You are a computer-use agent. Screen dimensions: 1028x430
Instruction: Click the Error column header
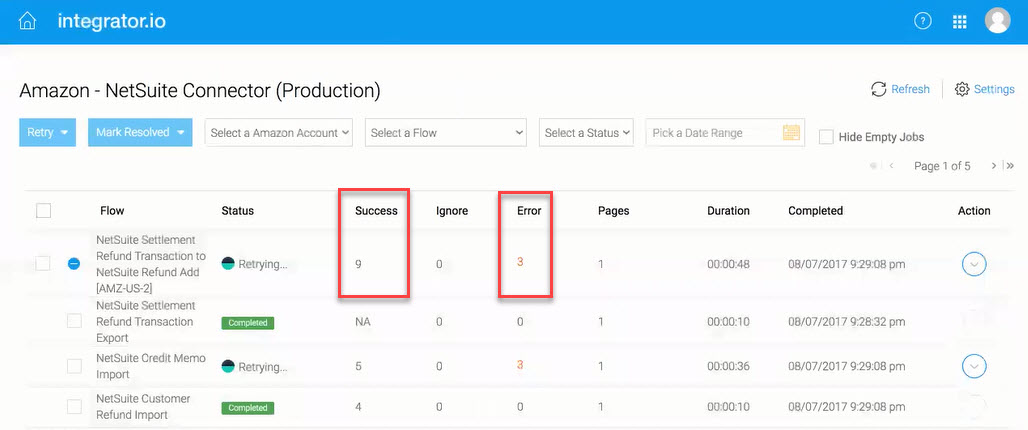(529, 211)
